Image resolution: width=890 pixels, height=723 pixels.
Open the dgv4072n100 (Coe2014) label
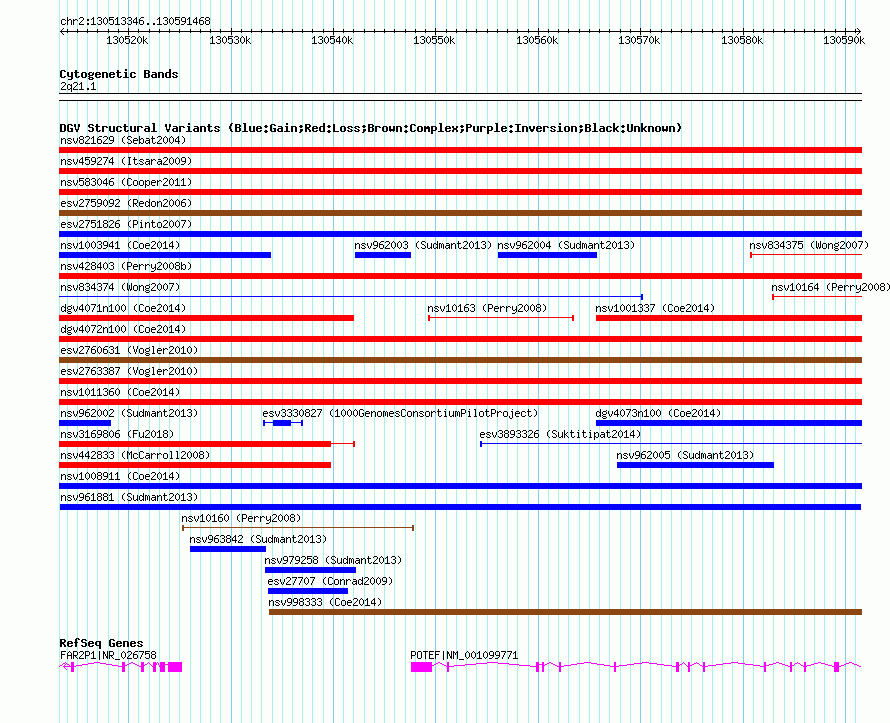[x=123, y=329]
